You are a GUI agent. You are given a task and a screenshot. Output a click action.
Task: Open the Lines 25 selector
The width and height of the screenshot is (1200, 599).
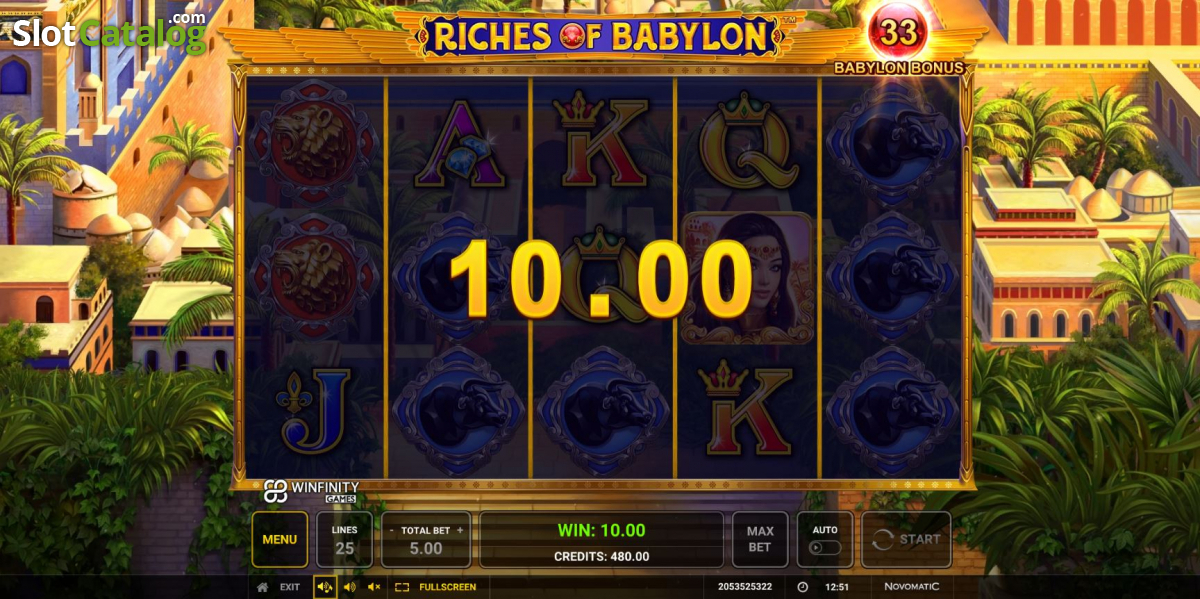345,539
